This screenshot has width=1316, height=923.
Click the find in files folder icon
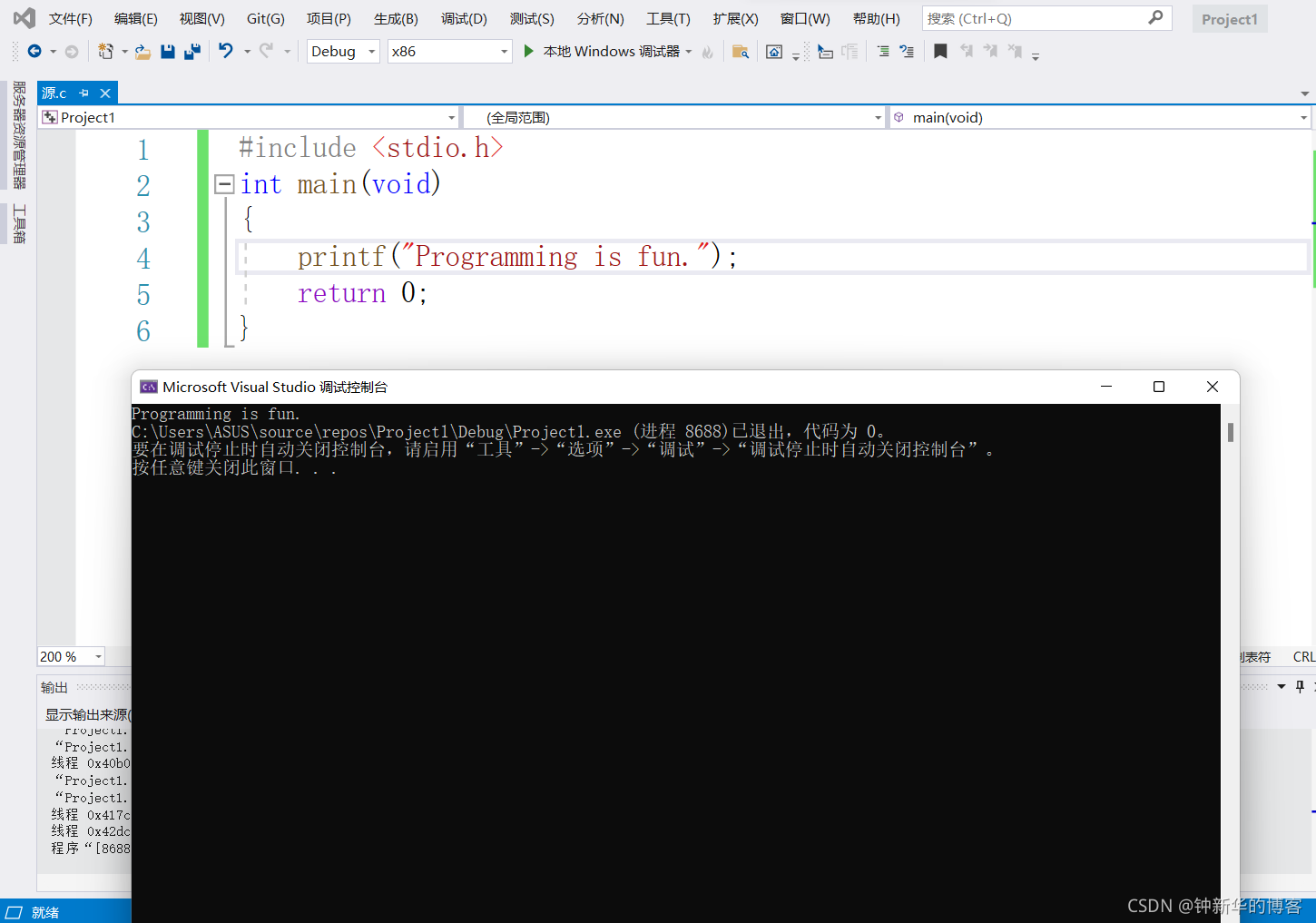click(x=741, y=52)
